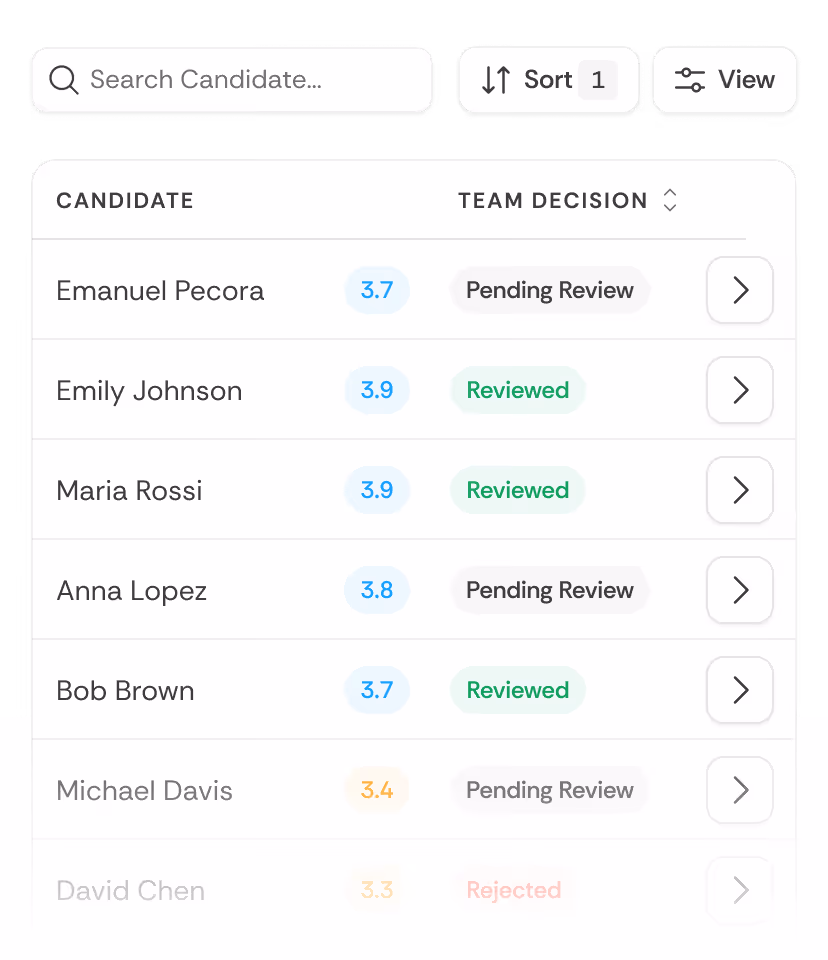This screenshot has width=828, height=960.
Task: Click the sliders View icon
Action: [690, 80]
